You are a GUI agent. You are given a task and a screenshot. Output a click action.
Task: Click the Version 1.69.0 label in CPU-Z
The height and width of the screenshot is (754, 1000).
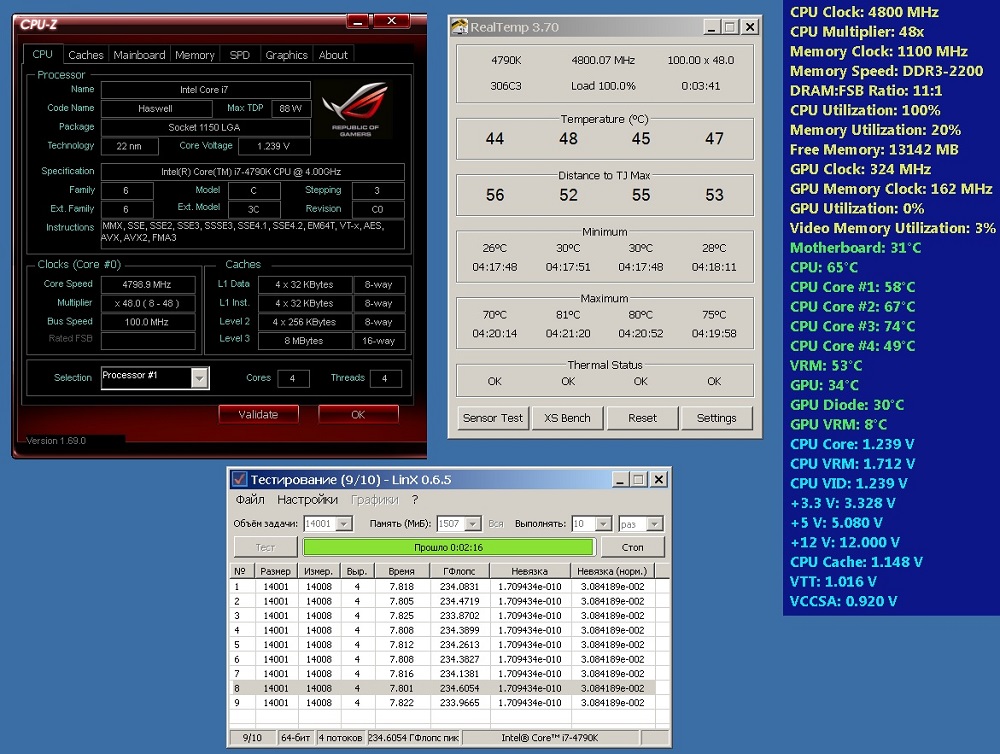[55, 441]
